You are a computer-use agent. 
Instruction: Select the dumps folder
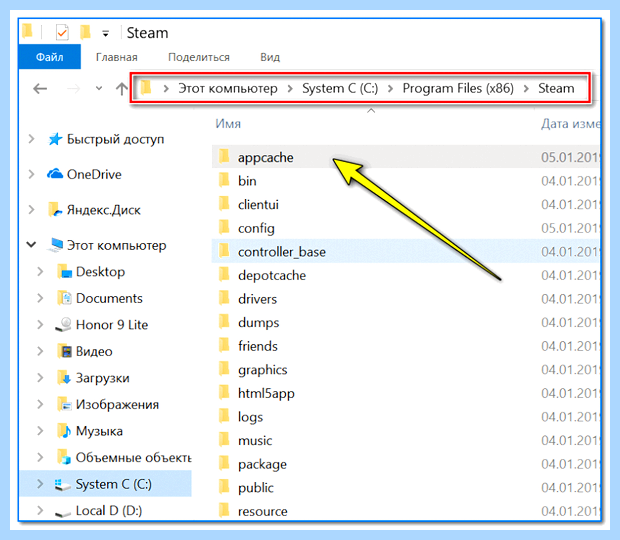259,323
